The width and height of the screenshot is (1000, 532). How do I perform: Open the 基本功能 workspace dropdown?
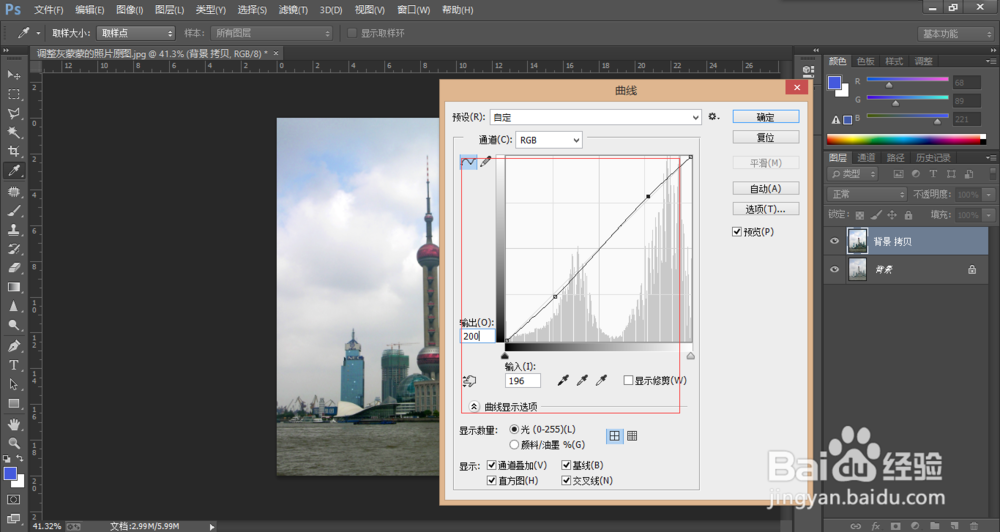coord(955,34)
